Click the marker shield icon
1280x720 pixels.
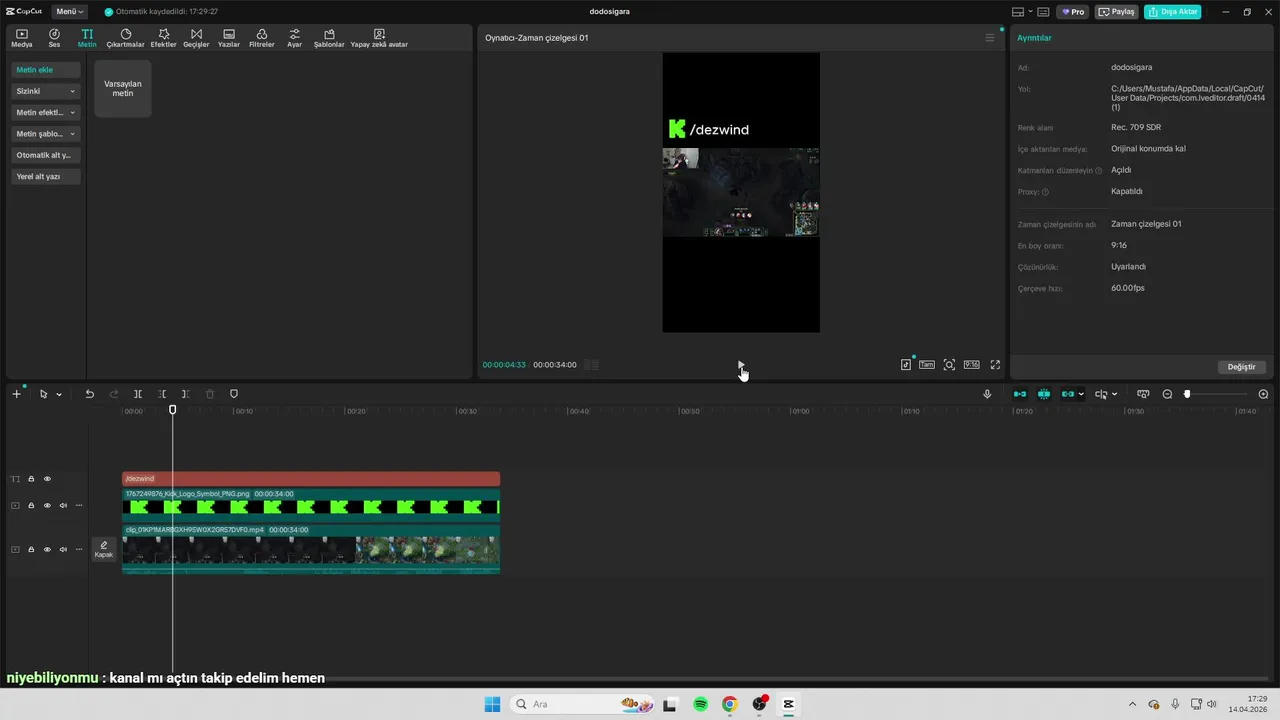(234, 394)
